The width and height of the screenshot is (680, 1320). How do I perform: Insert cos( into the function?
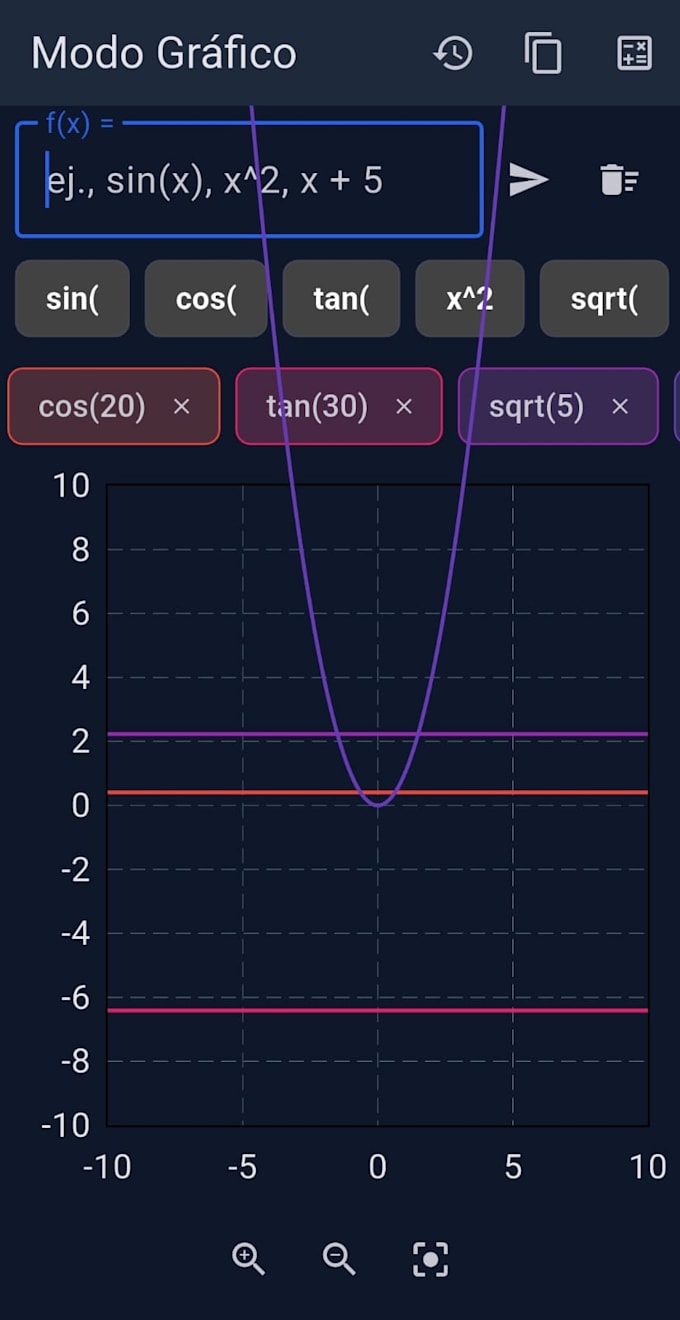[206, 298]
